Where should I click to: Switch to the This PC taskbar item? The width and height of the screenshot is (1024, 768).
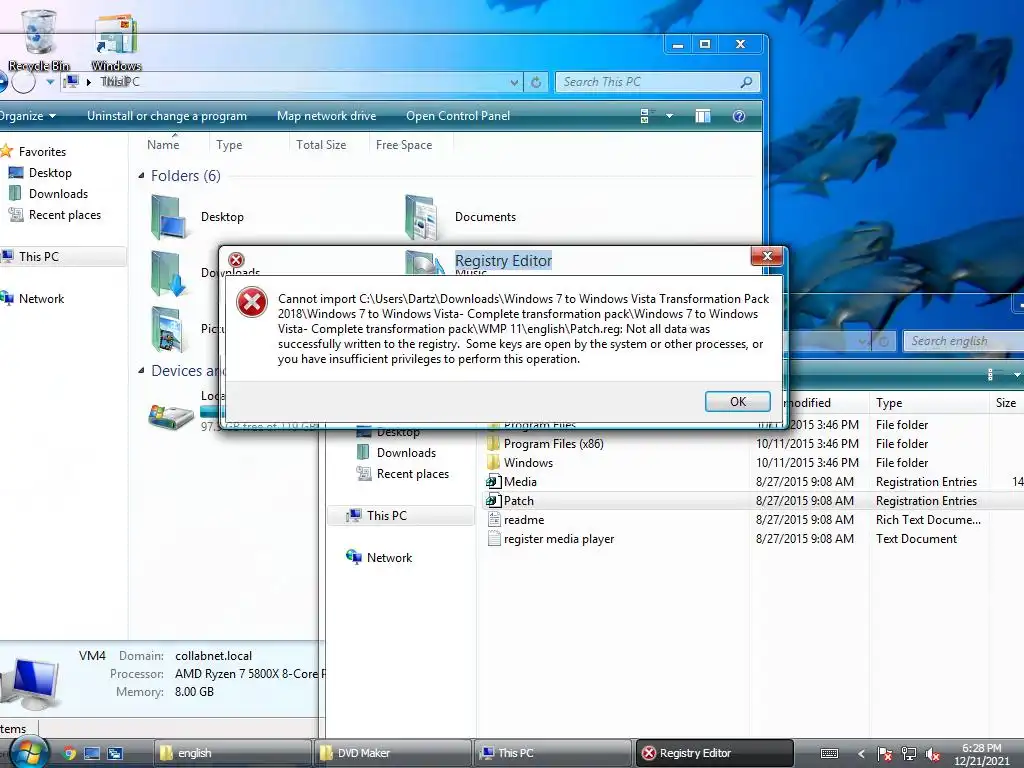click(553, 753)
